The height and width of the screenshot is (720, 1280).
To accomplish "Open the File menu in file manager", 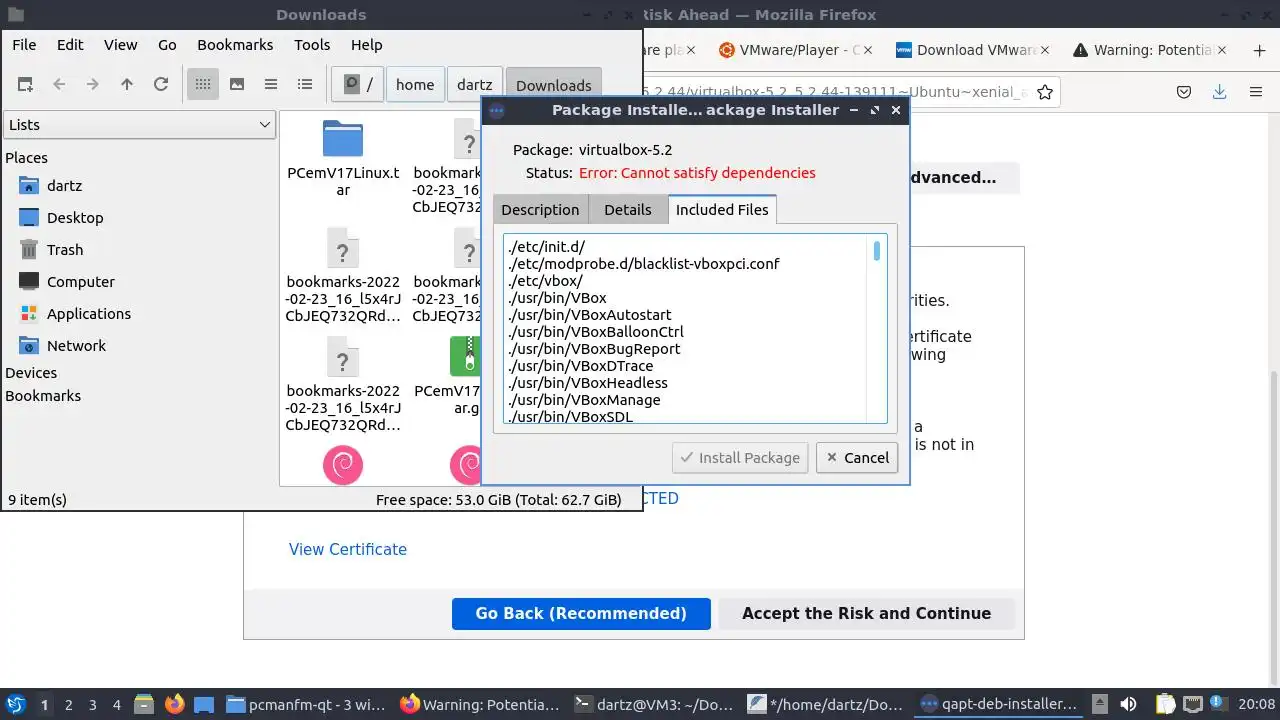I will 24,44.
